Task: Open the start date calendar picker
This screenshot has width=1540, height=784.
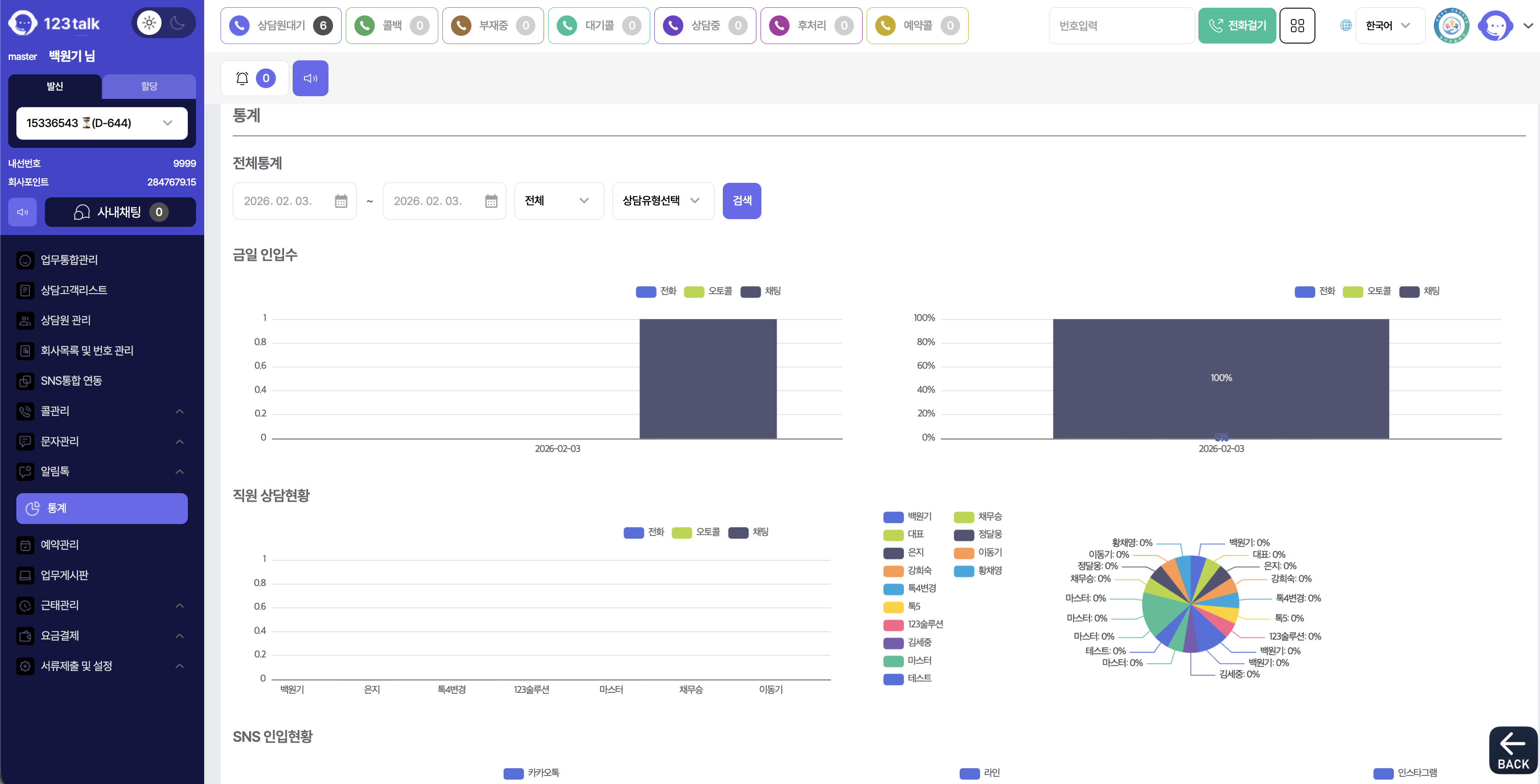Action: coord(341,201)
